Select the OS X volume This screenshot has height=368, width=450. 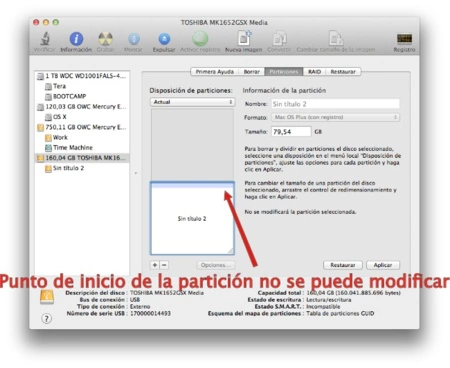(x=82, y=117)
